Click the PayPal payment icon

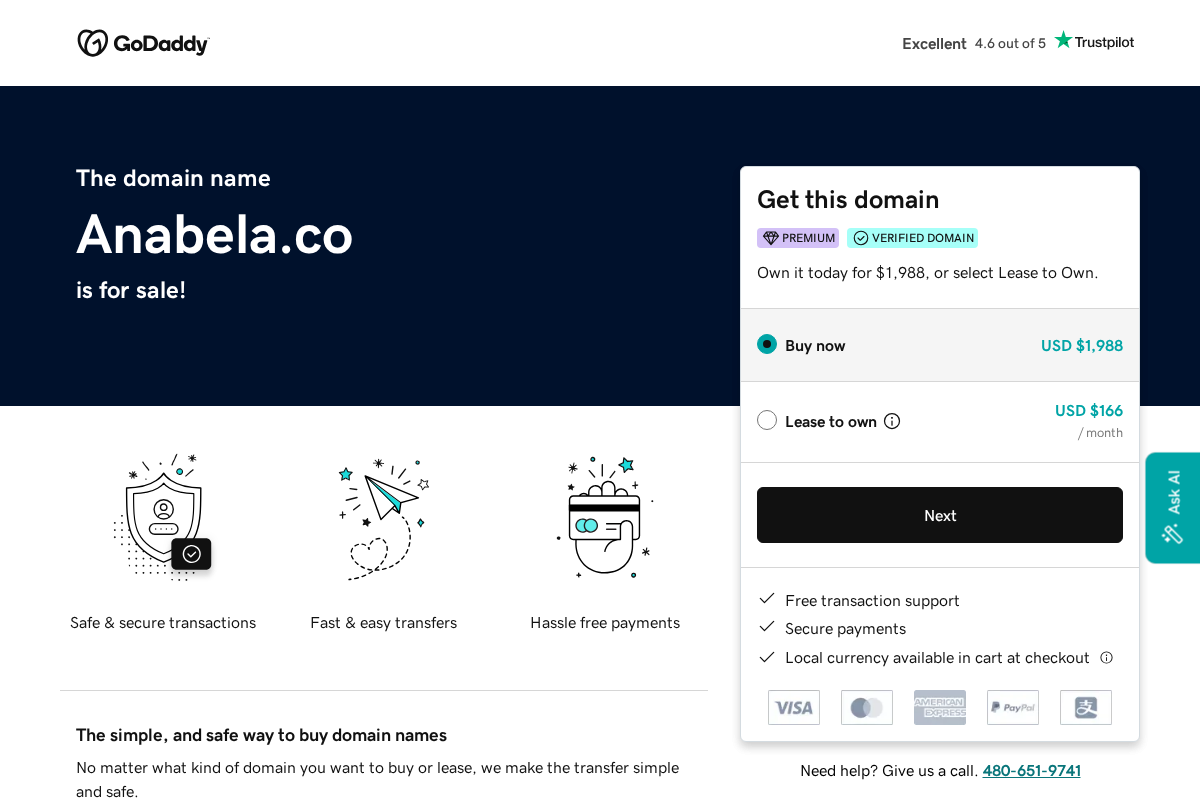tap(1012, 707)
